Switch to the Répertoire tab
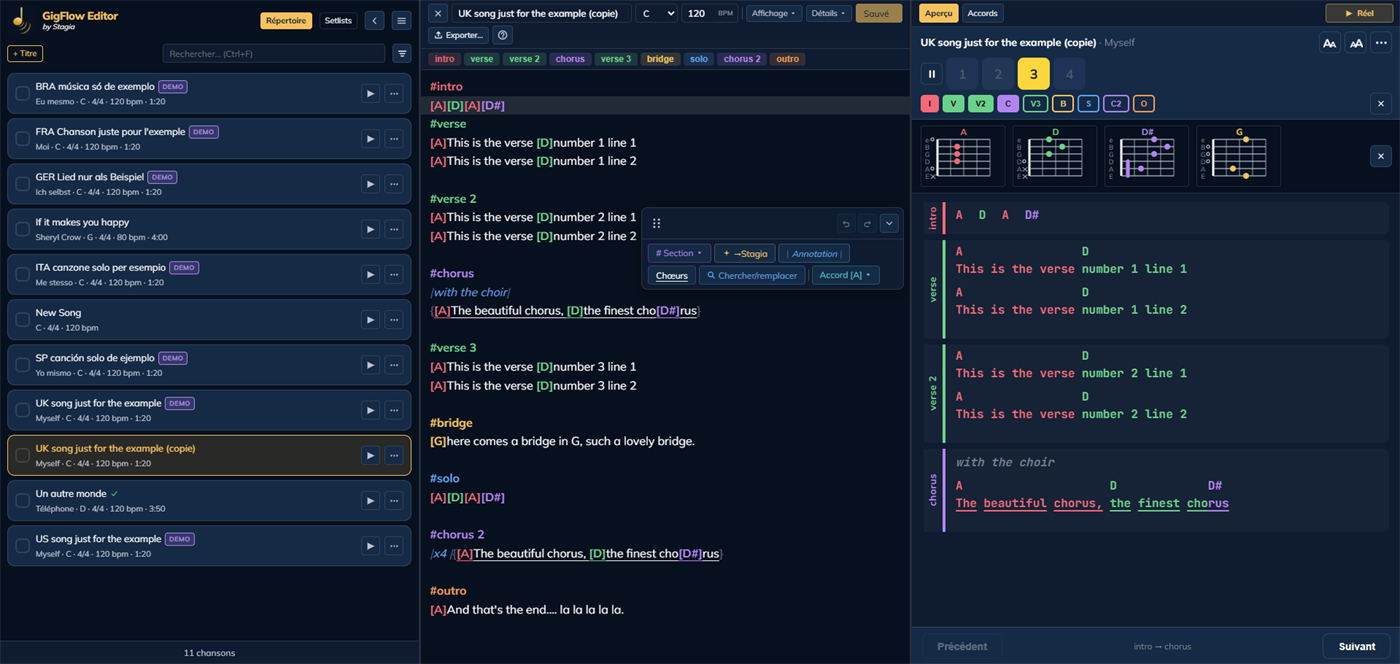This screenshot has width=1400, height=664. click(x=286, y=20)
